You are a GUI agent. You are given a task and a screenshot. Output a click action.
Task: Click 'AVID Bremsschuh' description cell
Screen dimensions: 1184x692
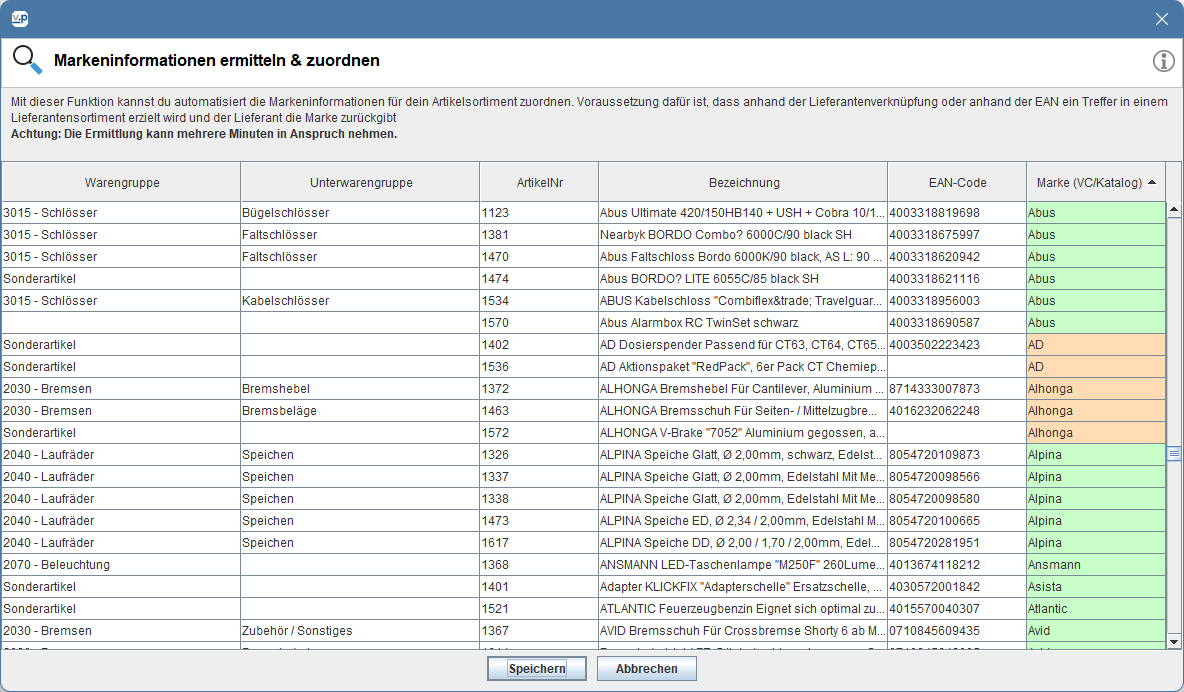743,630
